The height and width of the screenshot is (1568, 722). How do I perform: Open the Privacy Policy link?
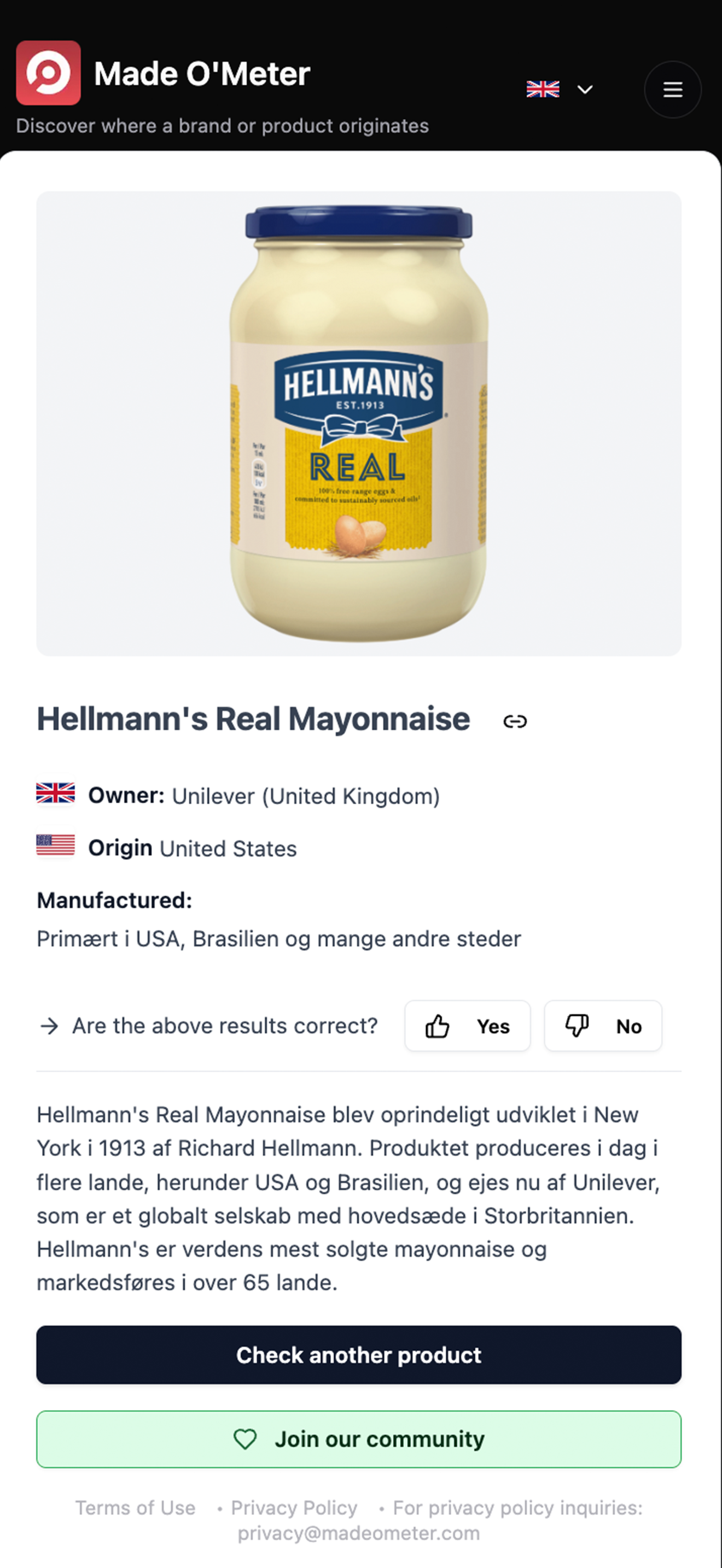(x=294, y=1508)
